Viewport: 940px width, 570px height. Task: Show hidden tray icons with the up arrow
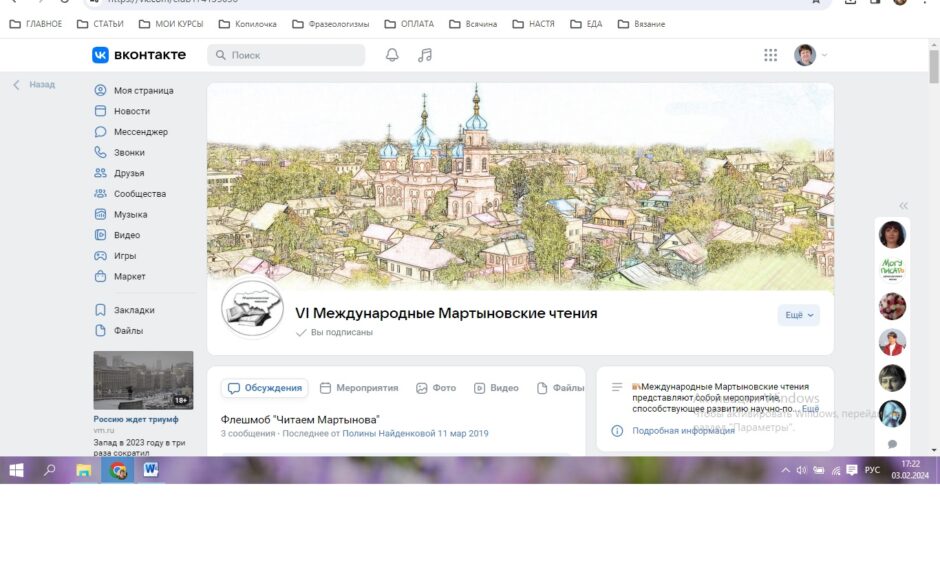(x=786, y=470)
